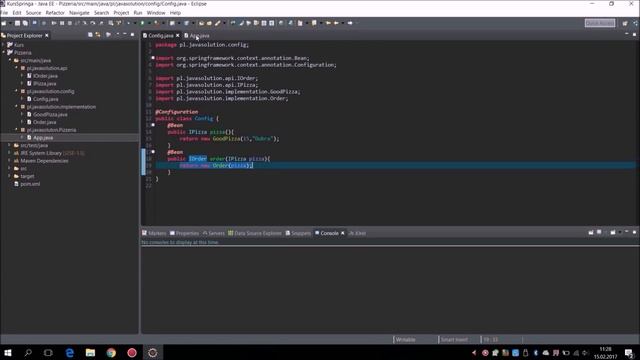Select IOrder.java in Project Explorer
The height and width of the screenshot is (360, 640).
pyautogui.click(x=42, y=76)
